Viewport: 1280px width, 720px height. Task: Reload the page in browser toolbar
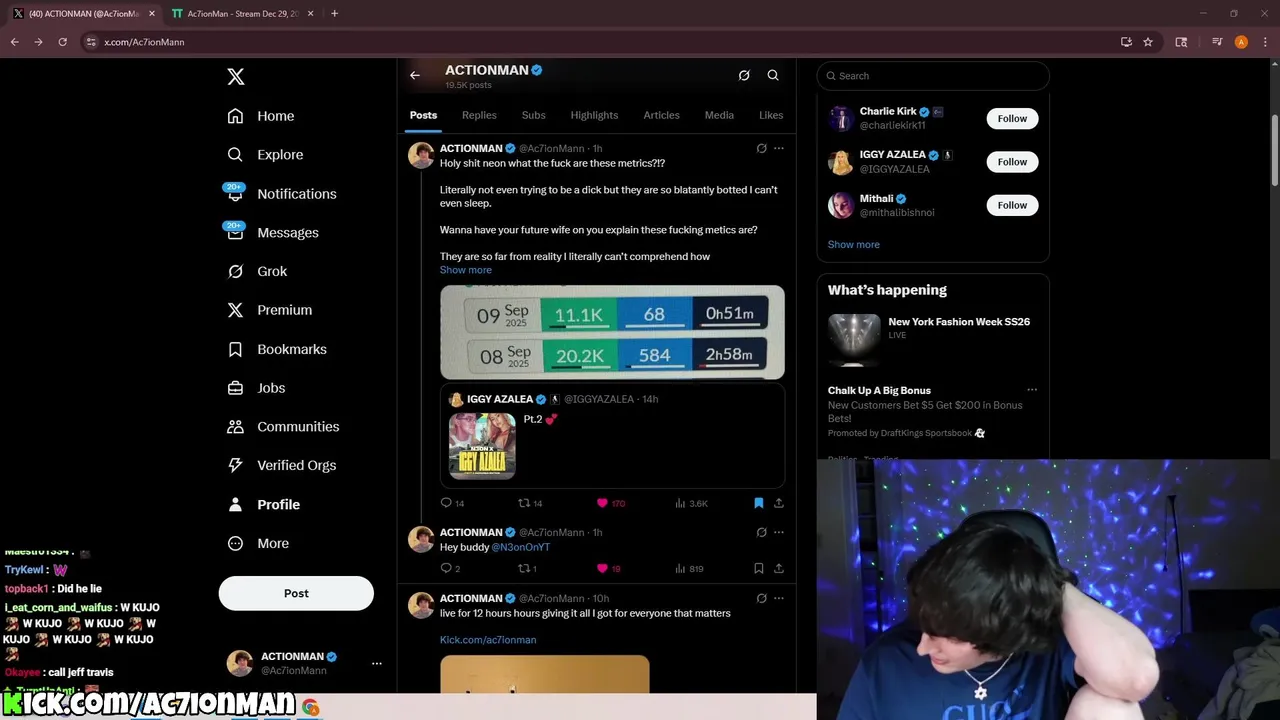62,42
